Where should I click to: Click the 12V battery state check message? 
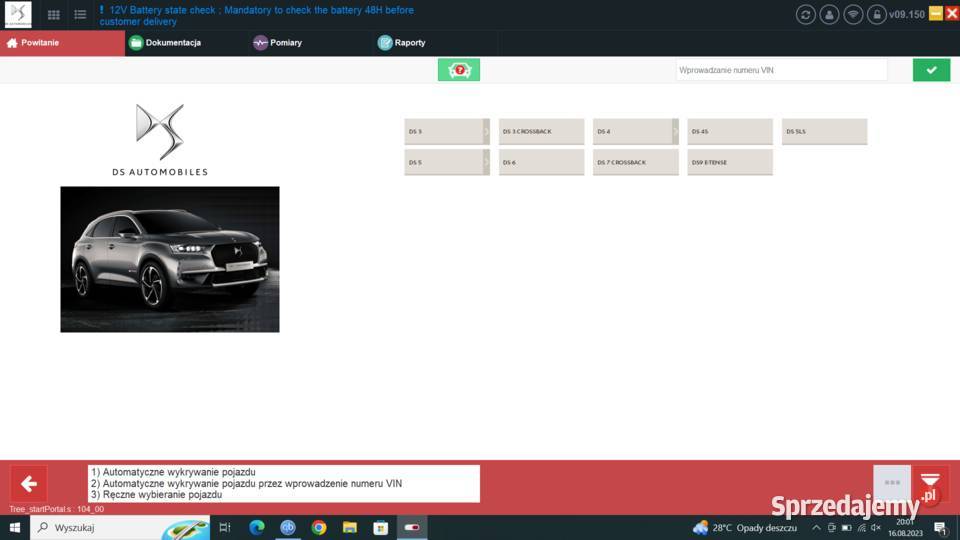click(x=257, y=16)
